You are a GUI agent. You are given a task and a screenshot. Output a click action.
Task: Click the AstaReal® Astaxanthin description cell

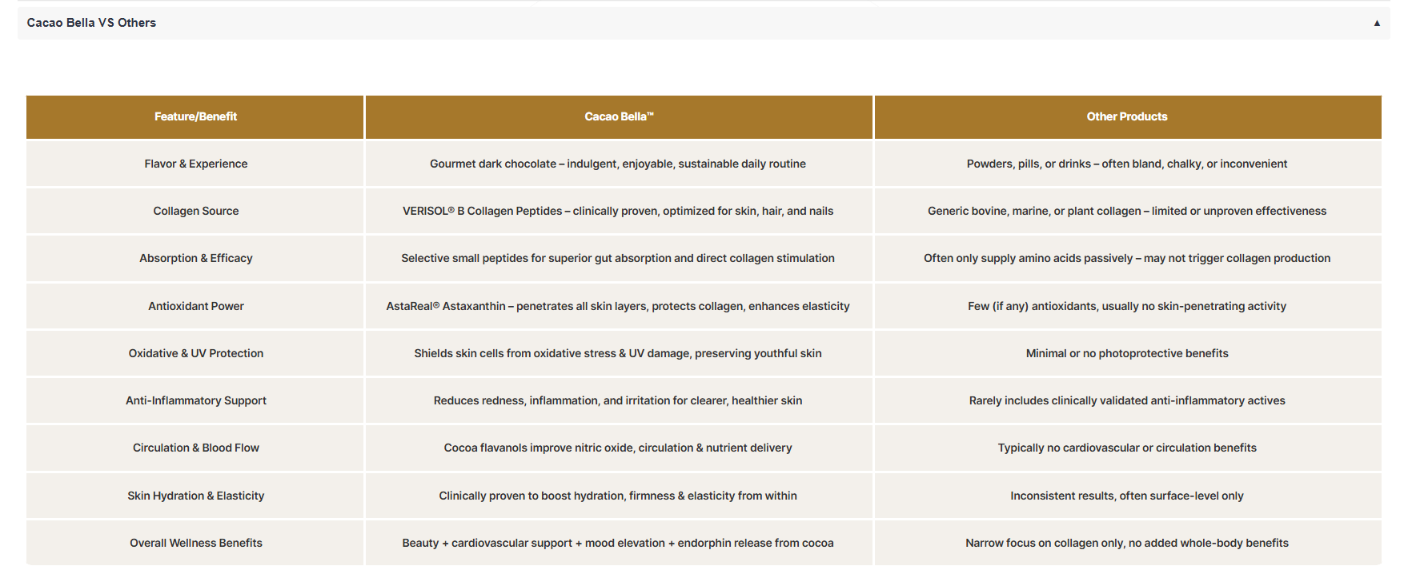point(618,306)
